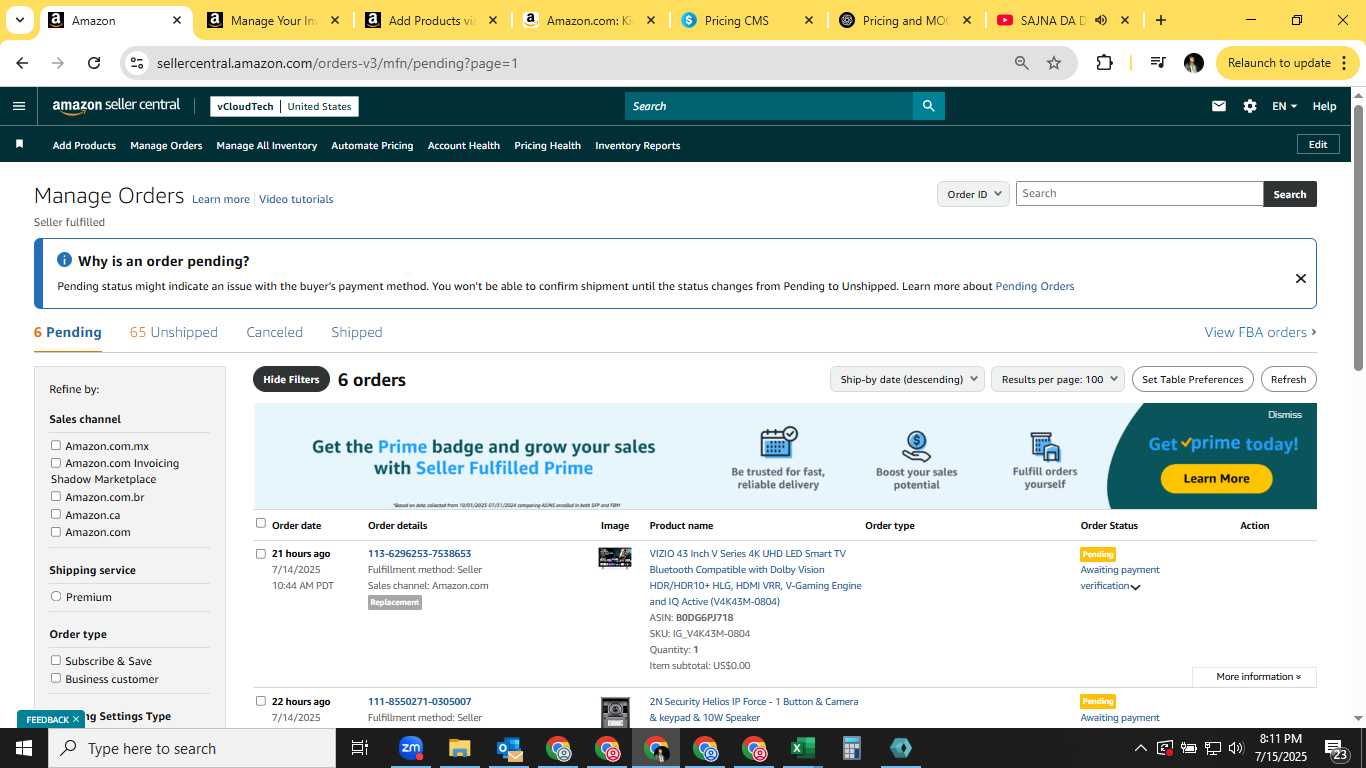This screenshot has width=1366, height=768.
Task: Open a new browser tab with plus icon
Action: pos(1161,20)
